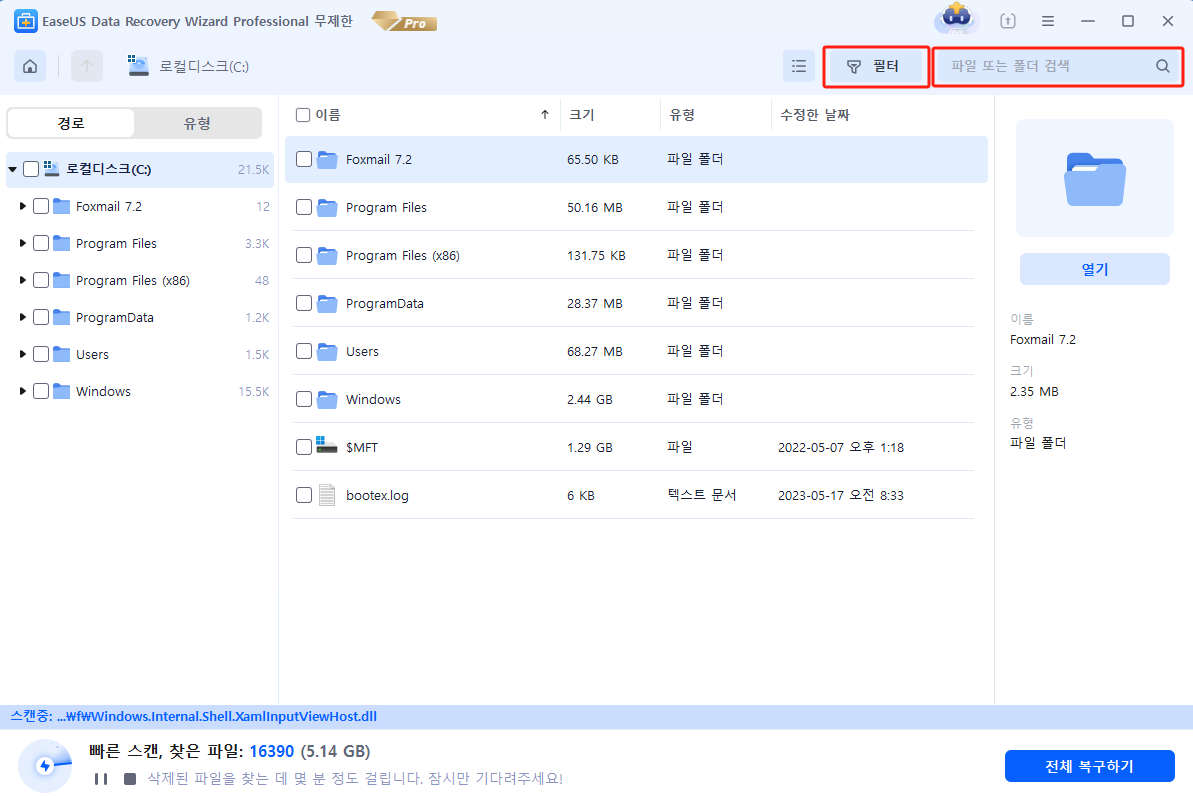Tick the ProgramData row checkbox in list
Image resolution: width=1193 pixels, height=796 pixels.
[304, 303]
